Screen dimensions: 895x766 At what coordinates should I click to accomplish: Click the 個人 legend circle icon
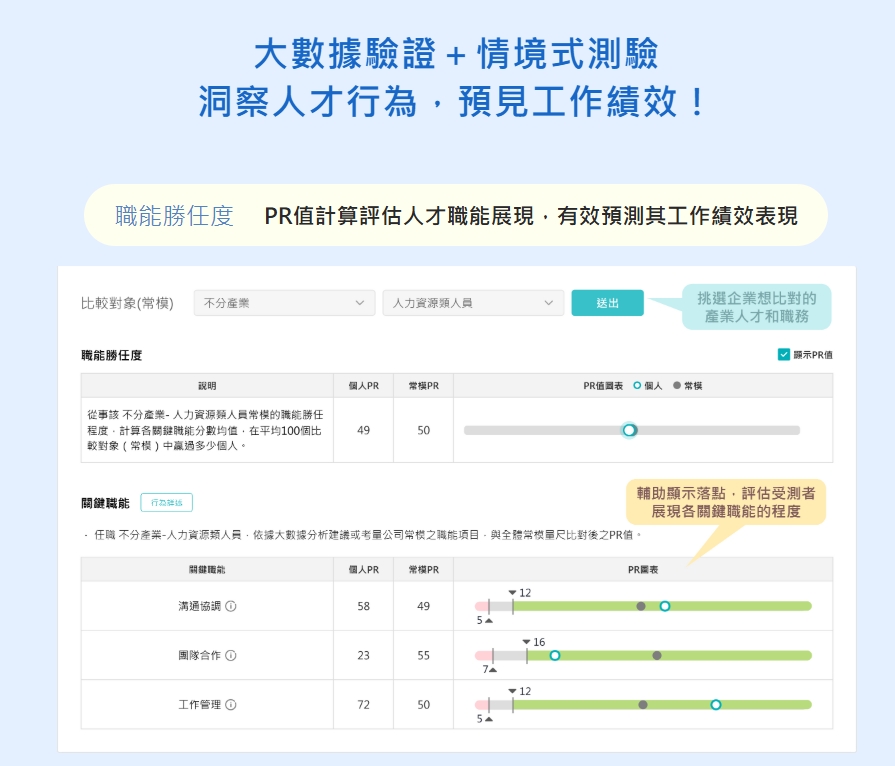click(x=637, y=385)
